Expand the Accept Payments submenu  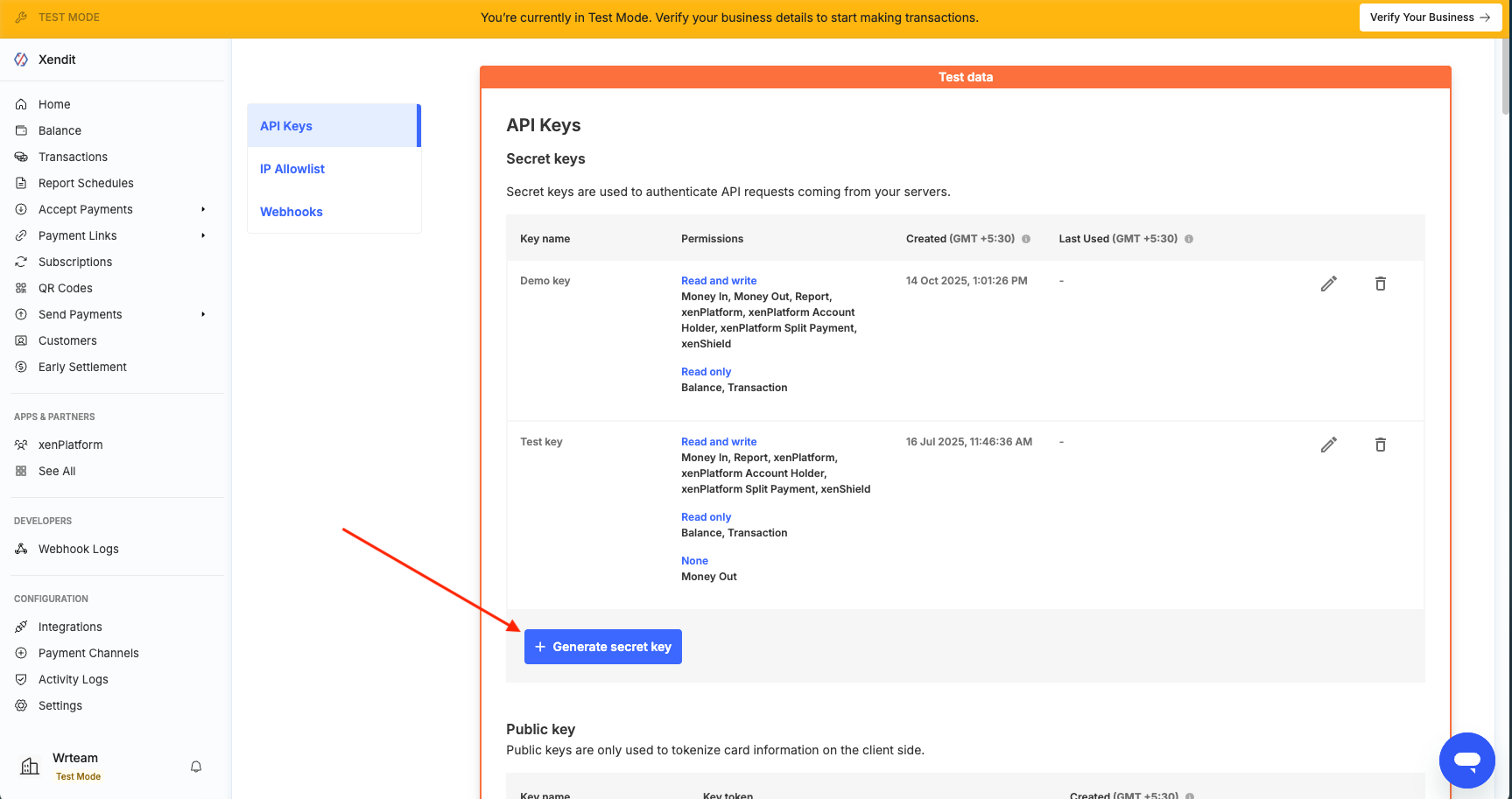(203, 209)
